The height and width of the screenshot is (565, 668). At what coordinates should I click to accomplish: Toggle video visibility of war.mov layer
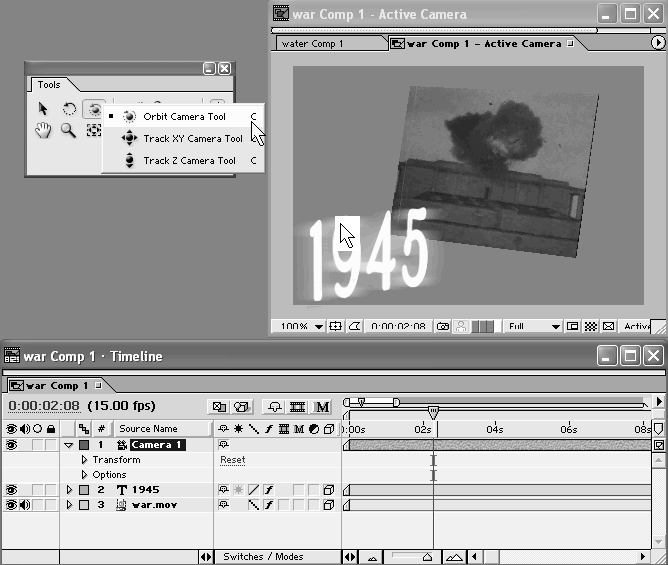tap(11, 505)
